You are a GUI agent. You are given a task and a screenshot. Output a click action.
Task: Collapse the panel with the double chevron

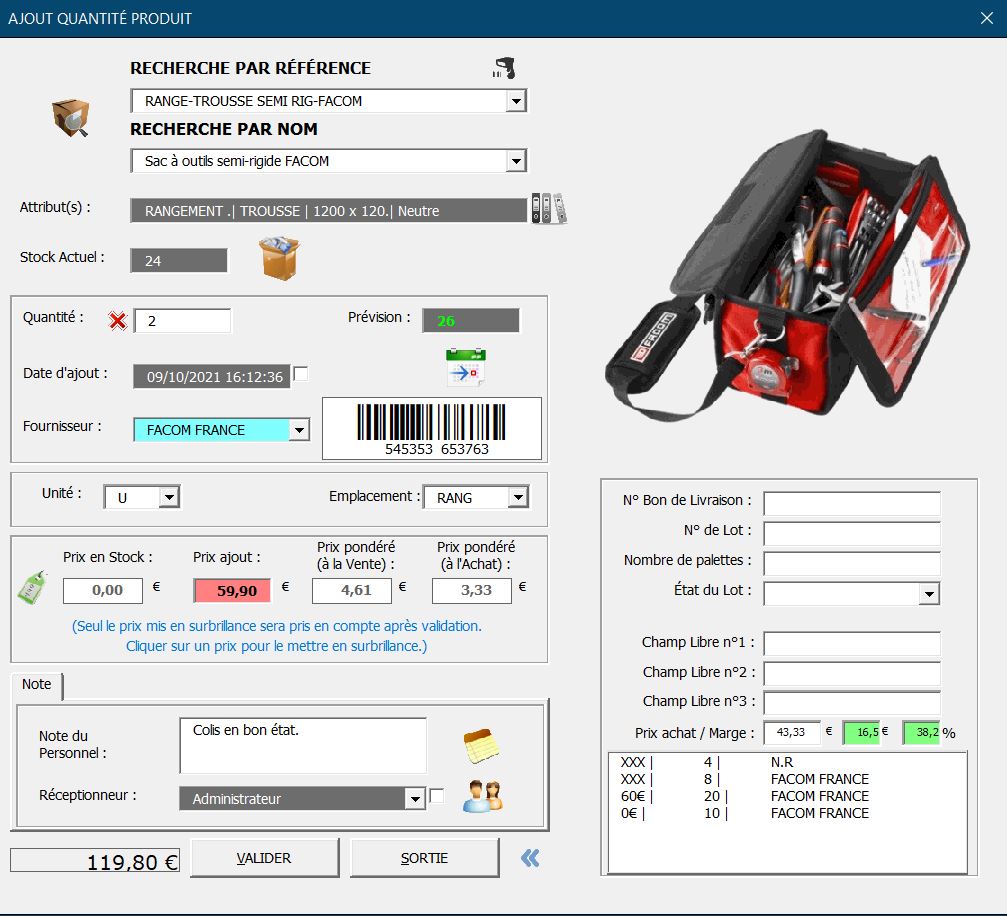point(531,858)
